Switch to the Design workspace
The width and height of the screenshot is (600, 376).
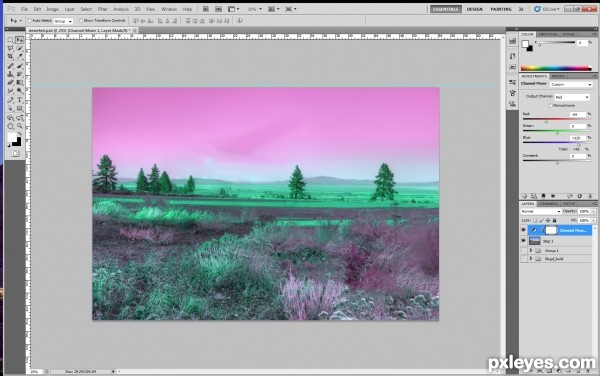point(474,9)
